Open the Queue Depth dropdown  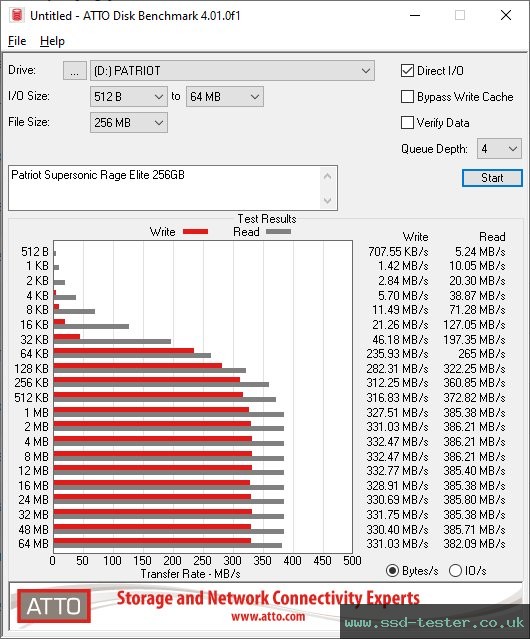(499, 149)
